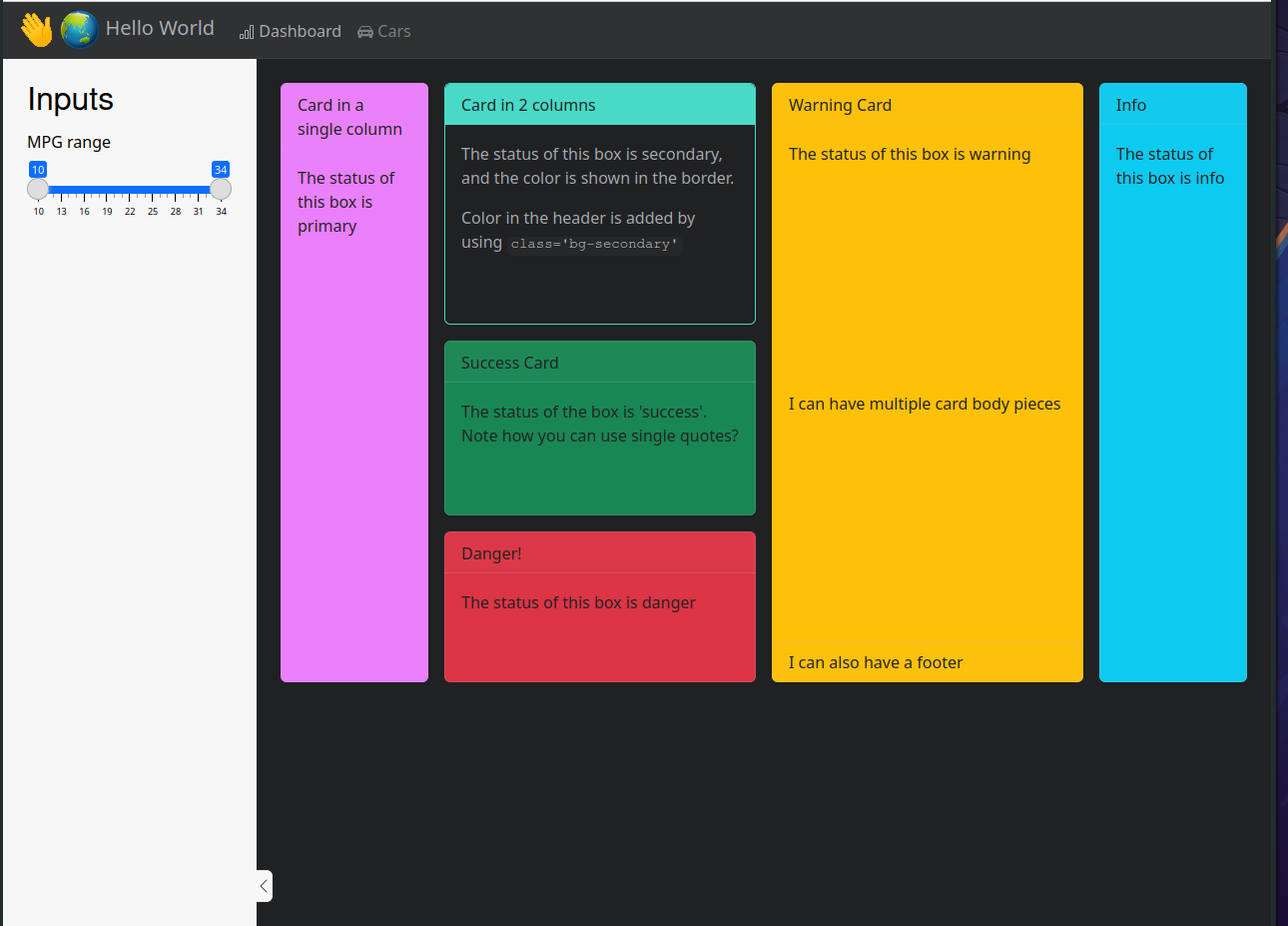Click the Inputs heading
The height and width of the screenshot is (926, 1288).
pos(71,99)
